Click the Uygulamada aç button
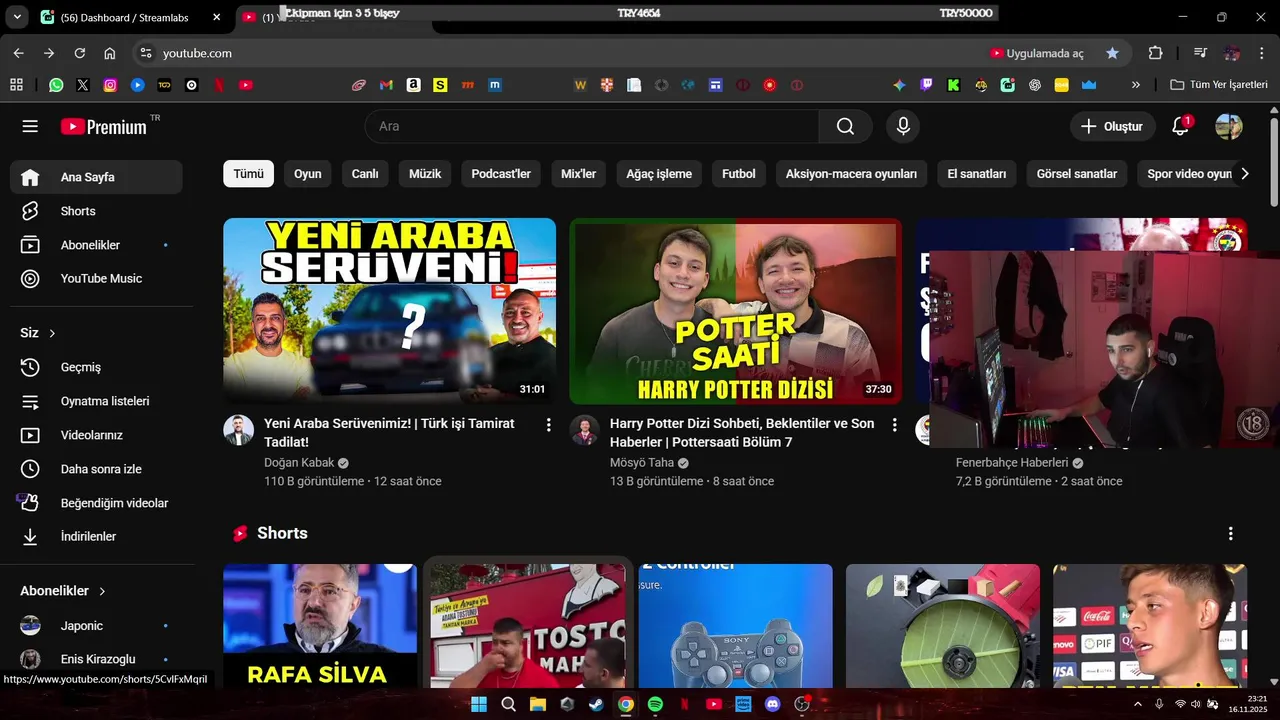 1037,53
